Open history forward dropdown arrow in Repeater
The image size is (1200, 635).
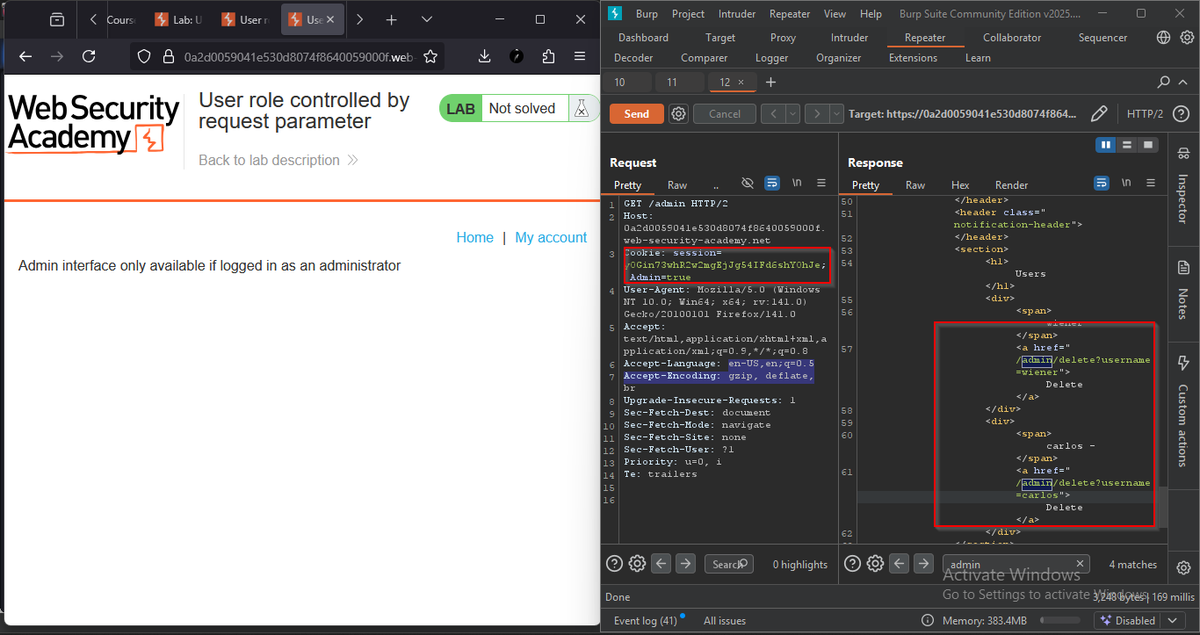836,114
